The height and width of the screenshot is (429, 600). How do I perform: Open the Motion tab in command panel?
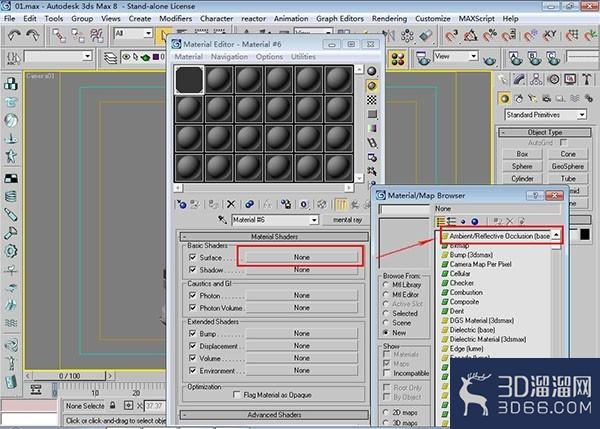pos(554,79)
